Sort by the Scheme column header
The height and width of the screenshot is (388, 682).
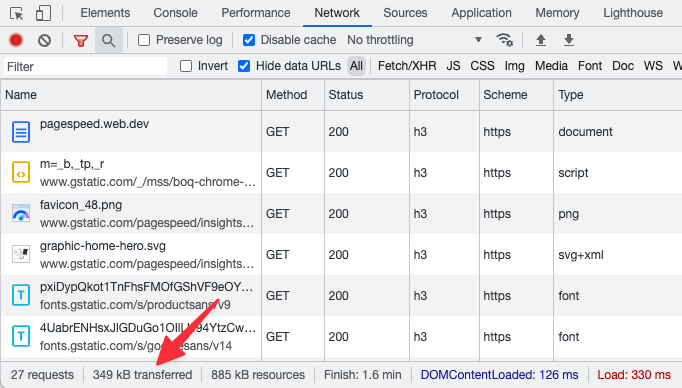[x=516, y=95]
